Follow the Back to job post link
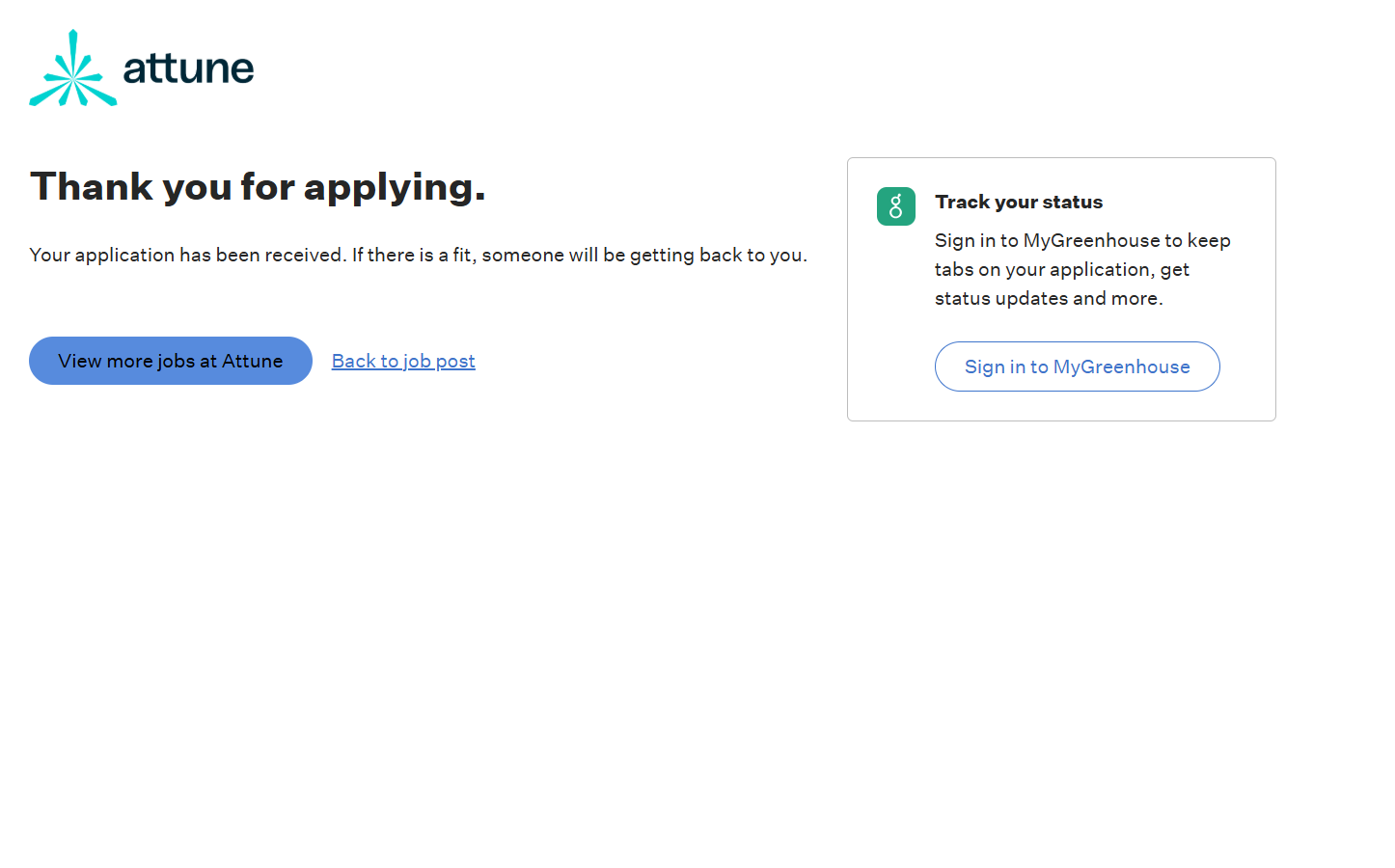 tap(403, 361)
